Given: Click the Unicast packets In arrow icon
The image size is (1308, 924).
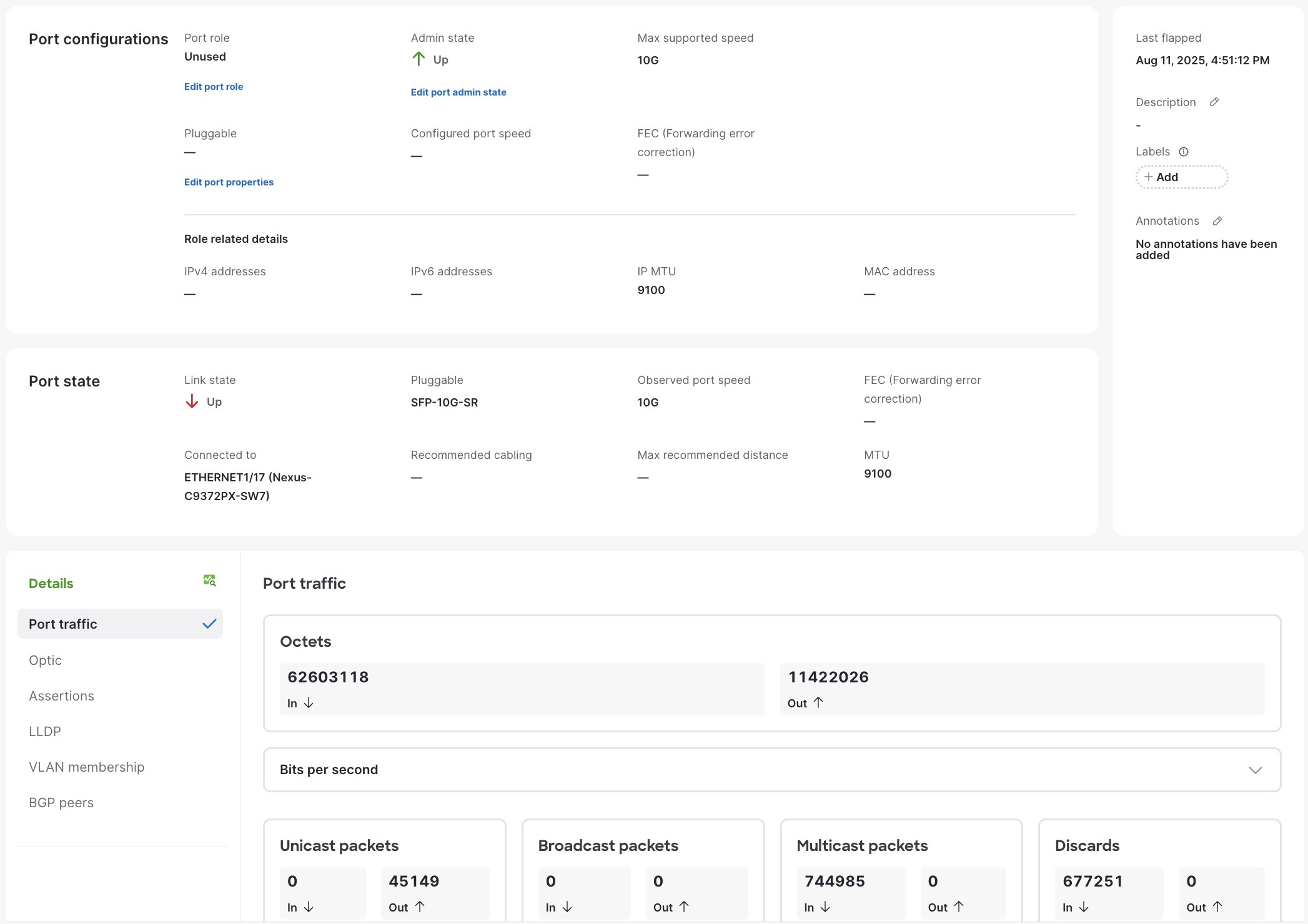Looking at the screenshot, I should (309, 907).
